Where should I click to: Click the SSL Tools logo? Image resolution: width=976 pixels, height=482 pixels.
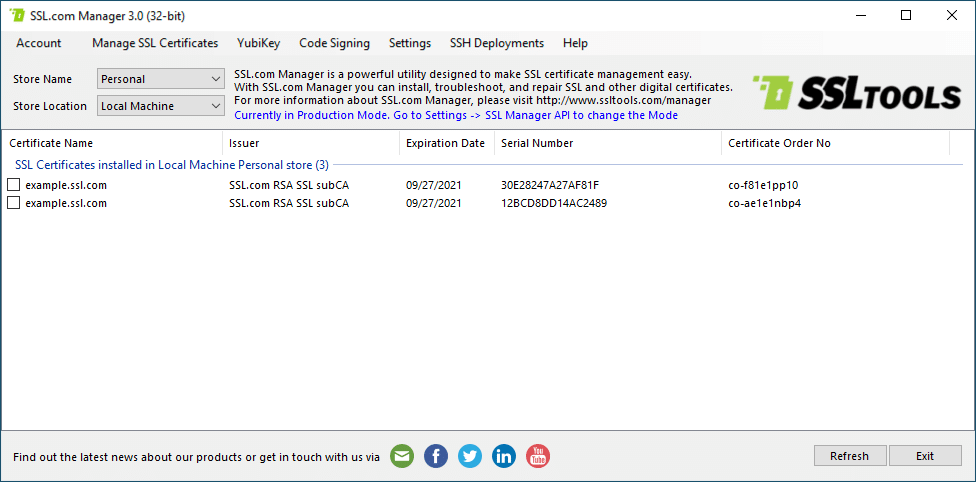(856, 94)
